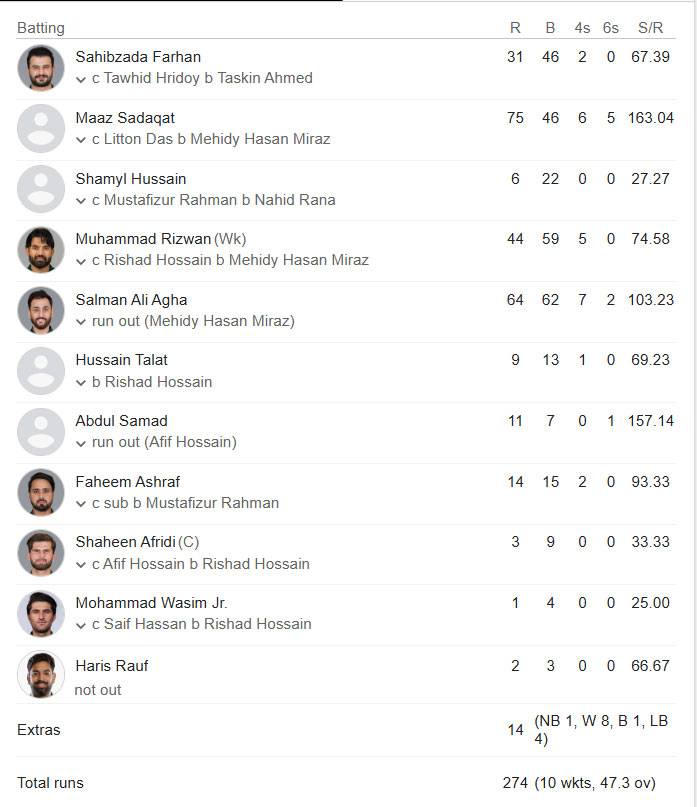Click Sahibzada Farhan's player photo
The width and height of the screenshot is (697, 807).
pos(41,68)
